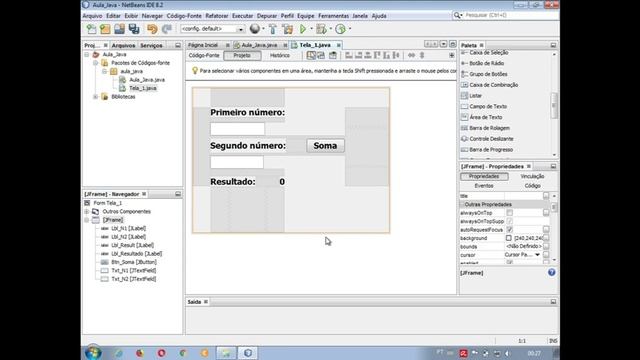The width and height of the screenshot is (640, 360).
Task: Maximize the editor window with the top-right icon
Action: 453,44
